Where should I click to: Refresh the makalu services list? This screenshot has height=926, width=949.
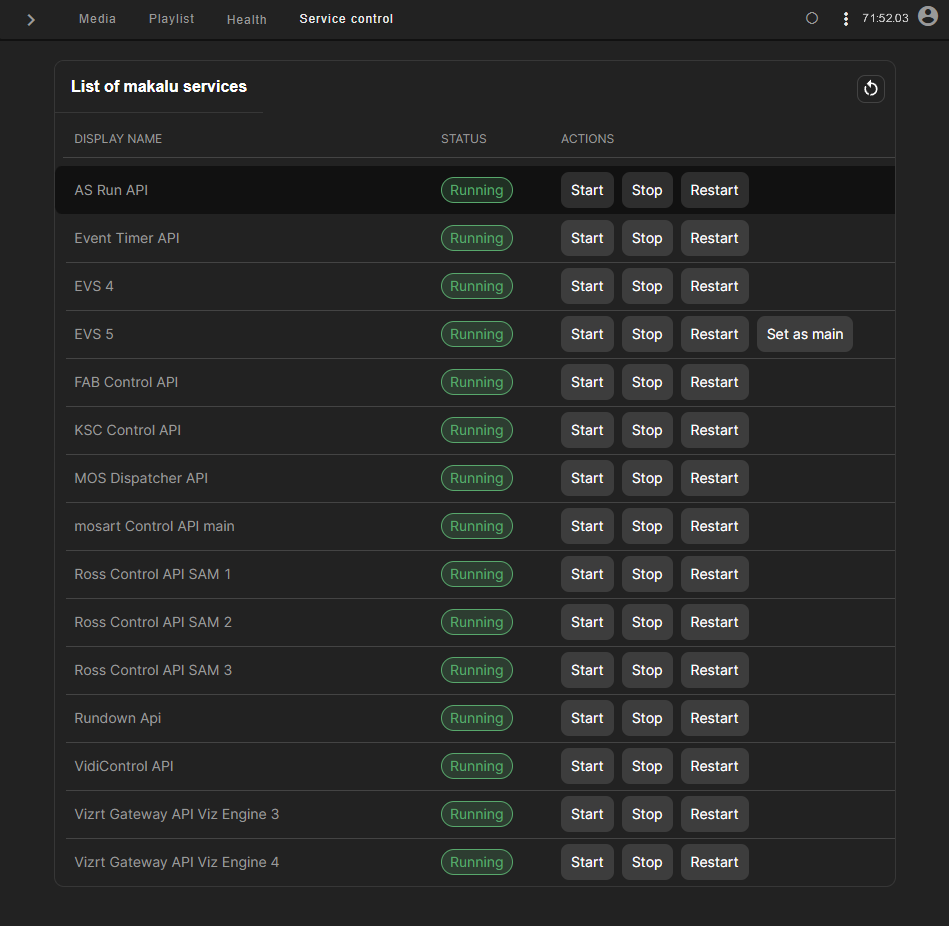[x=870, y=89]
